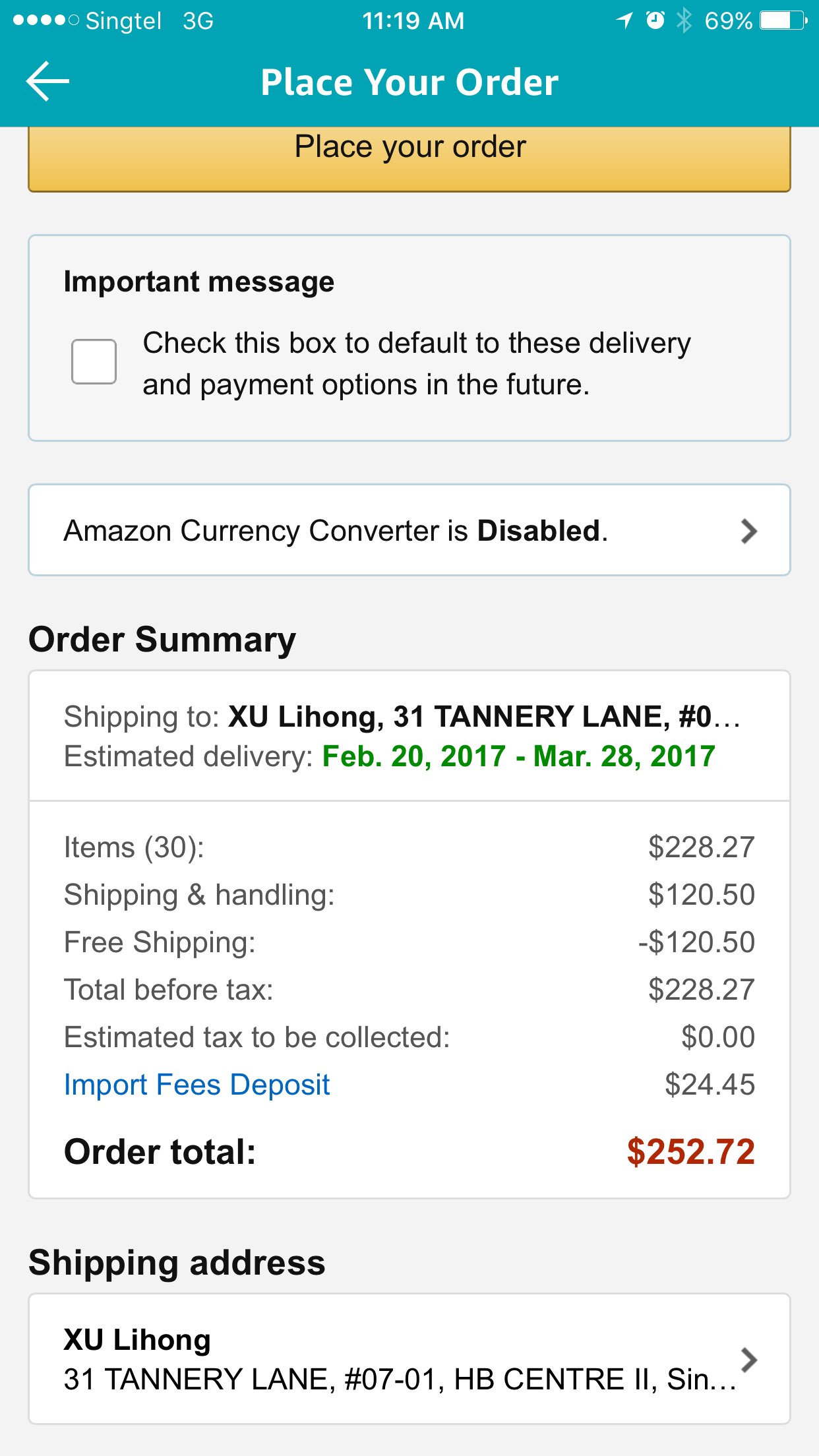Open the Import Fees Deposit link
Viewport: 819px width, 1456px height.
pos(197,1085)
